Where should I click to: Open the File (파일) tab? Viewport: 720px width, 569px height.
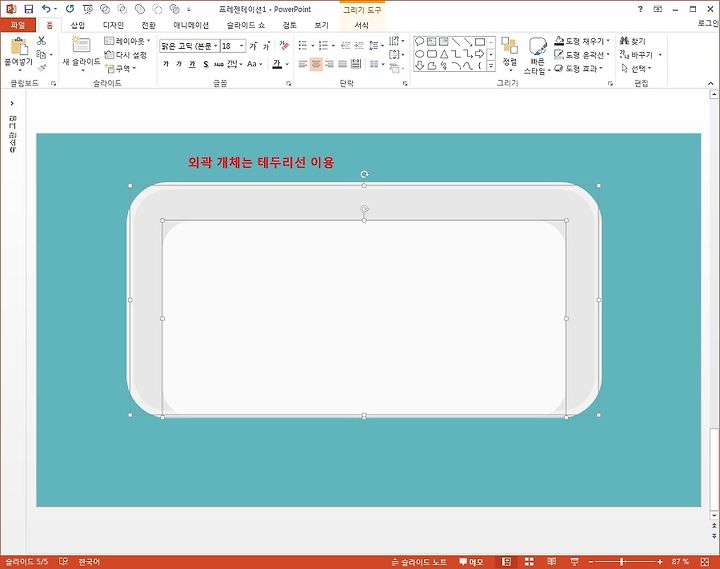pyautogui.click(x=17, y=25)
